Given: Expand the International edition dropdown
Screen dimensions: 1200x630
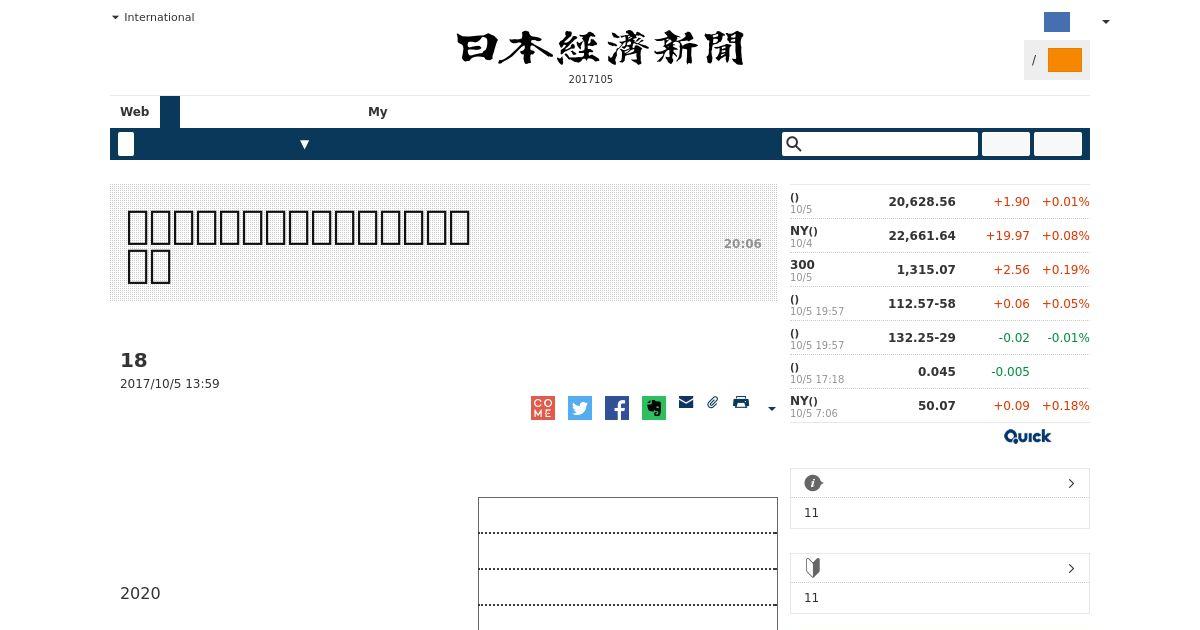Looking at the screenshot, I should tap(153, 17).
